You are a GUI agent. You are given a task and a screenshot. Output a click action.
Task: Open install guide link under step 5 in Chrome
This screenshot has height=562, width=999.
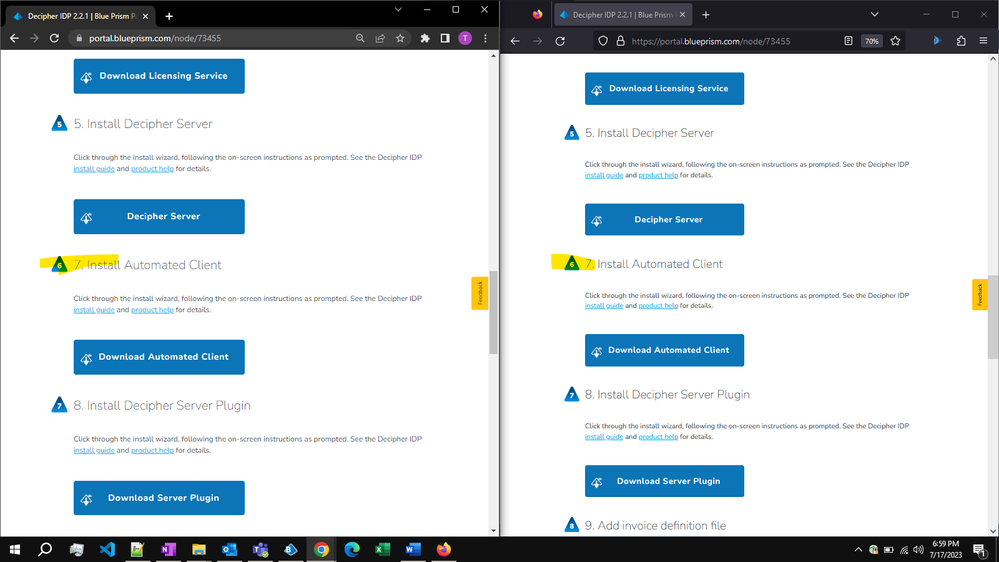pos(94,169)
